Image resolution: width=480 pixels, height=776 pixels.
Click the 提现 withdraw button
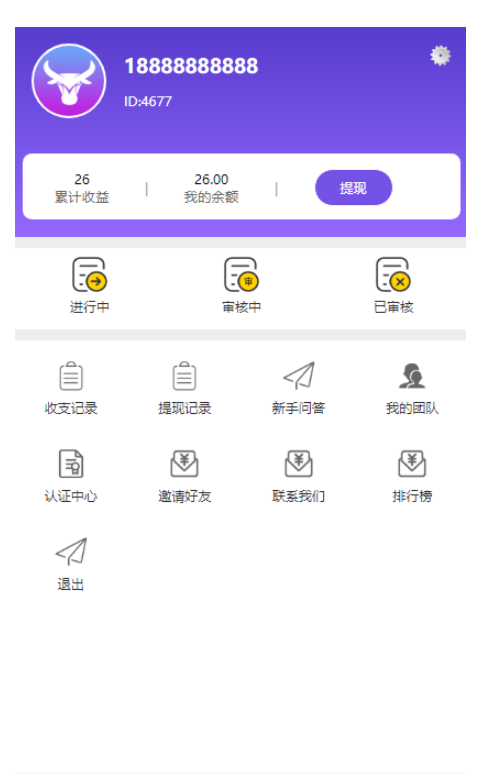pyautogui.click(x=353, y=188)
